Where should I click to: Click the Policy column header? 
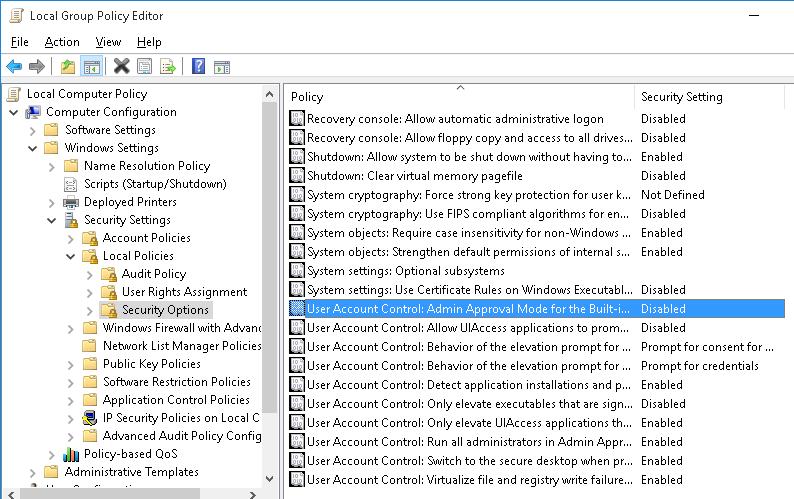coord(307,97)
